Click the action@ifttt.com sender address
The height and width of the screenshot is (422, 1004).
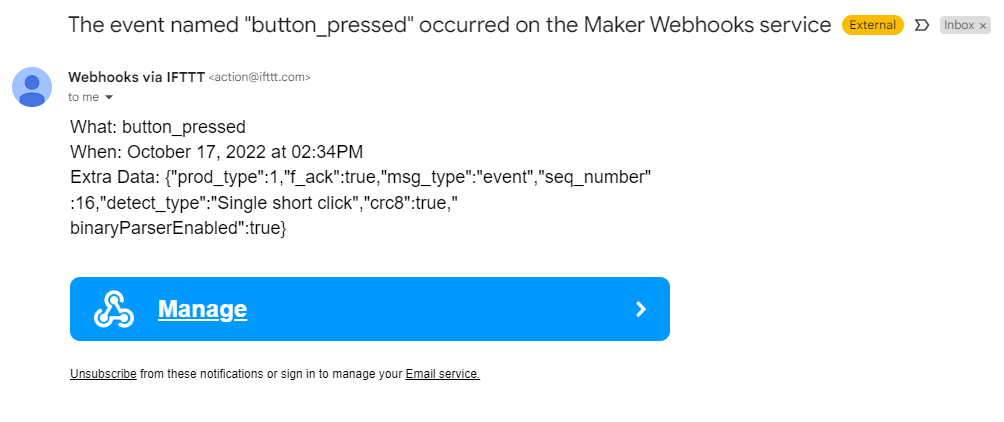pos(259,77)
